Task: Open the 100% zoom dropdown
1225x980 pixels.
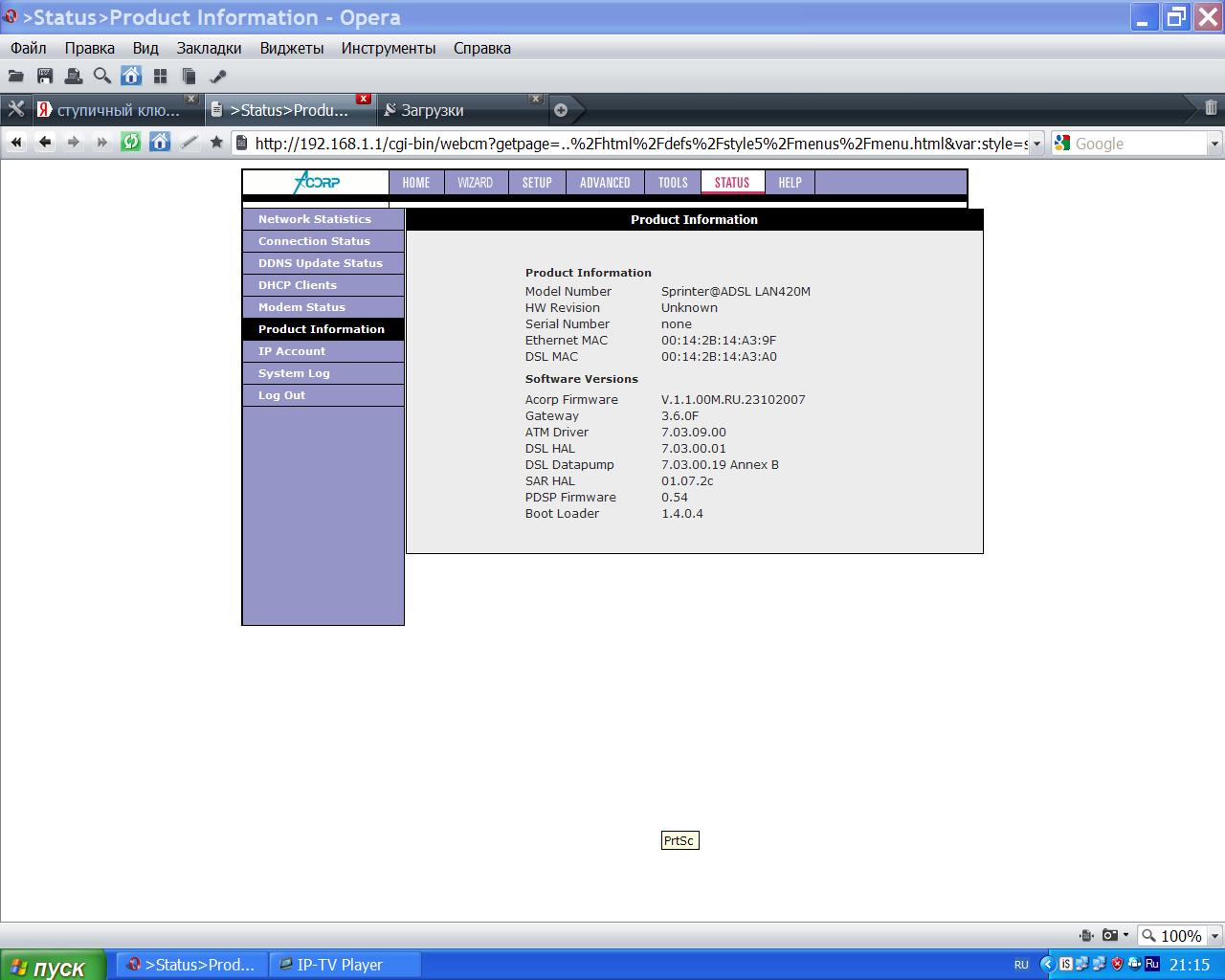Action: 1215,936
